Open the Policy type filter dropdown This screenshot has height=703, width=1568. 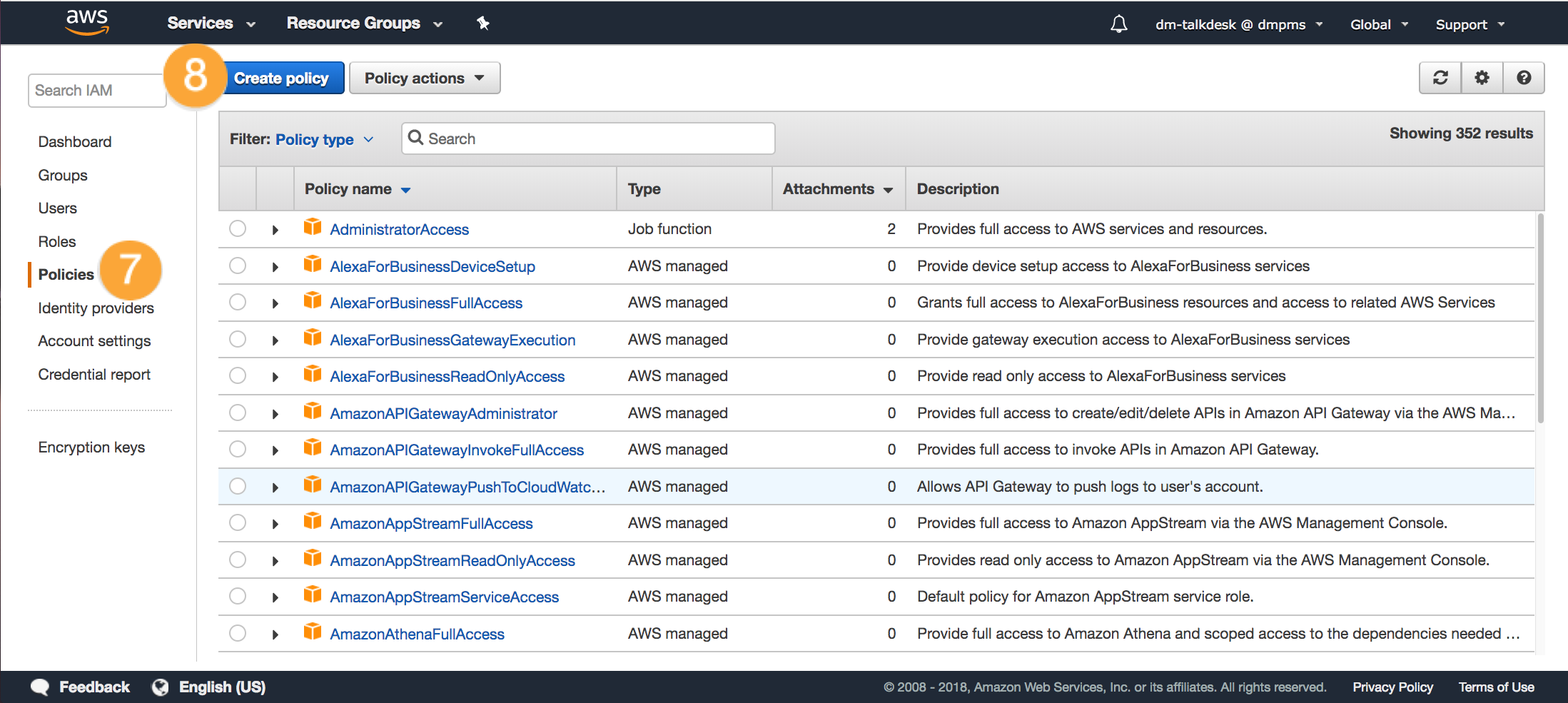325,139
